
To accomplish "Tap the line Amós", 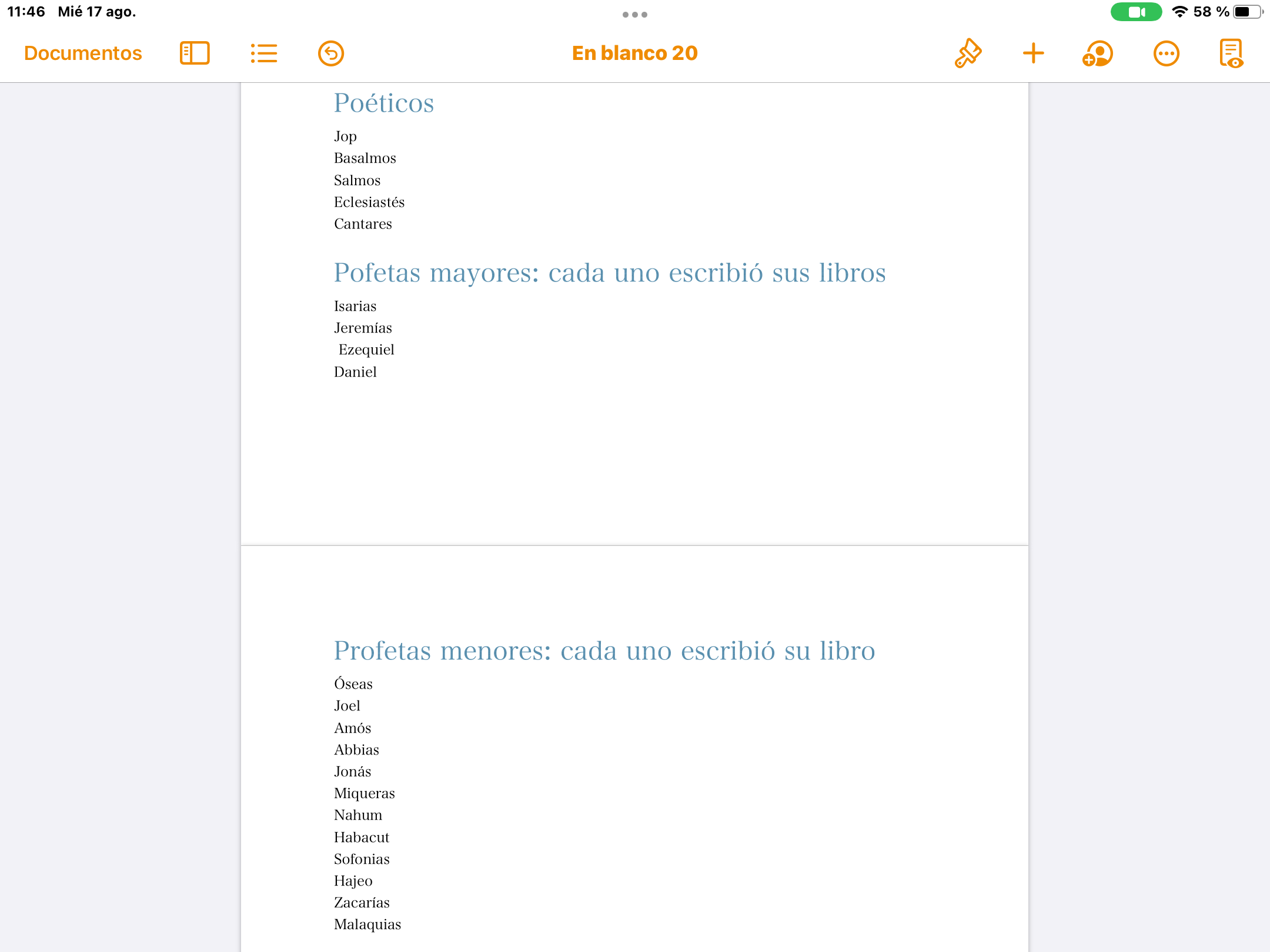I will click(x=353, y=728).
